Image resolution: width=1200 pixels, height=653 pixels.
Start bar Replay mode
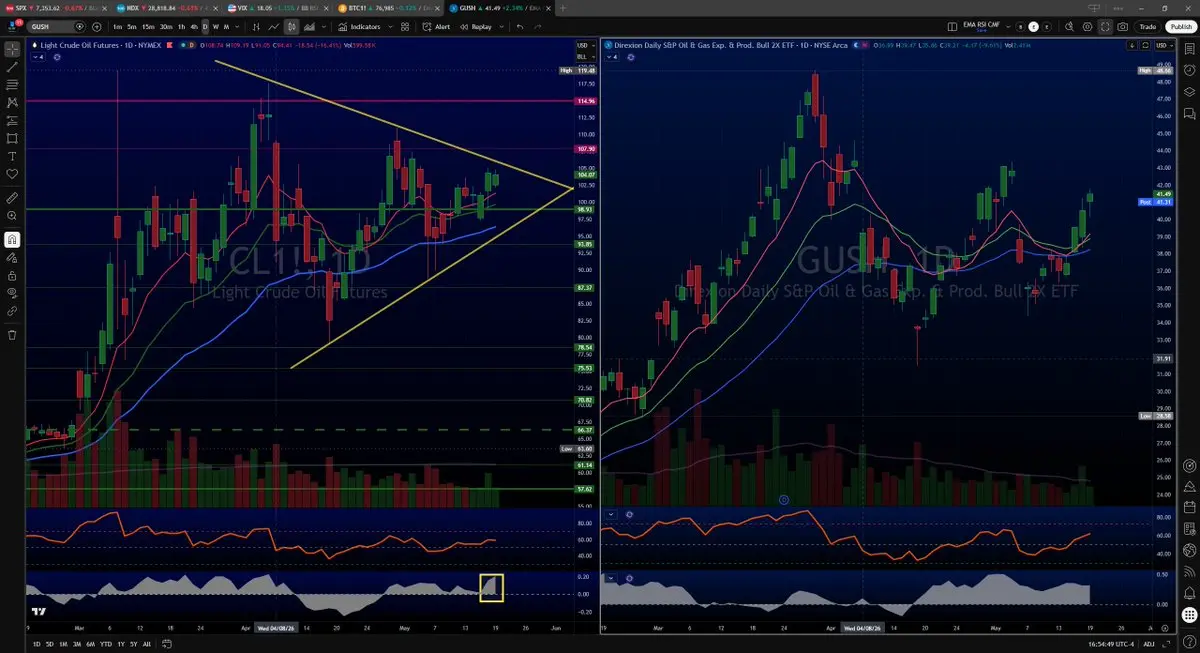click(475, 27)
